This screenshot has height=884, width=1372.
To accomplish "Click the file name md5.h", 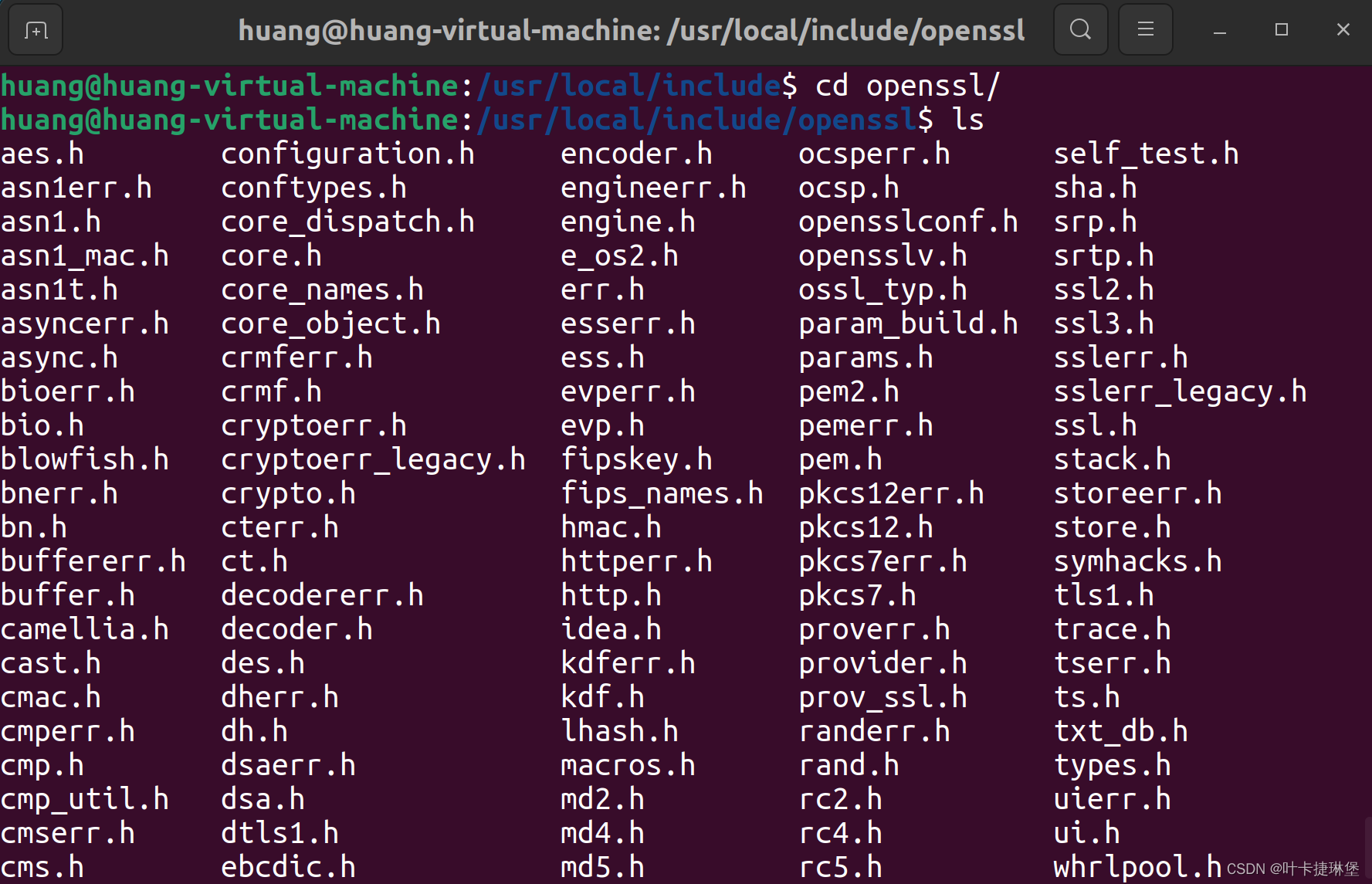I will coord(603,867).
